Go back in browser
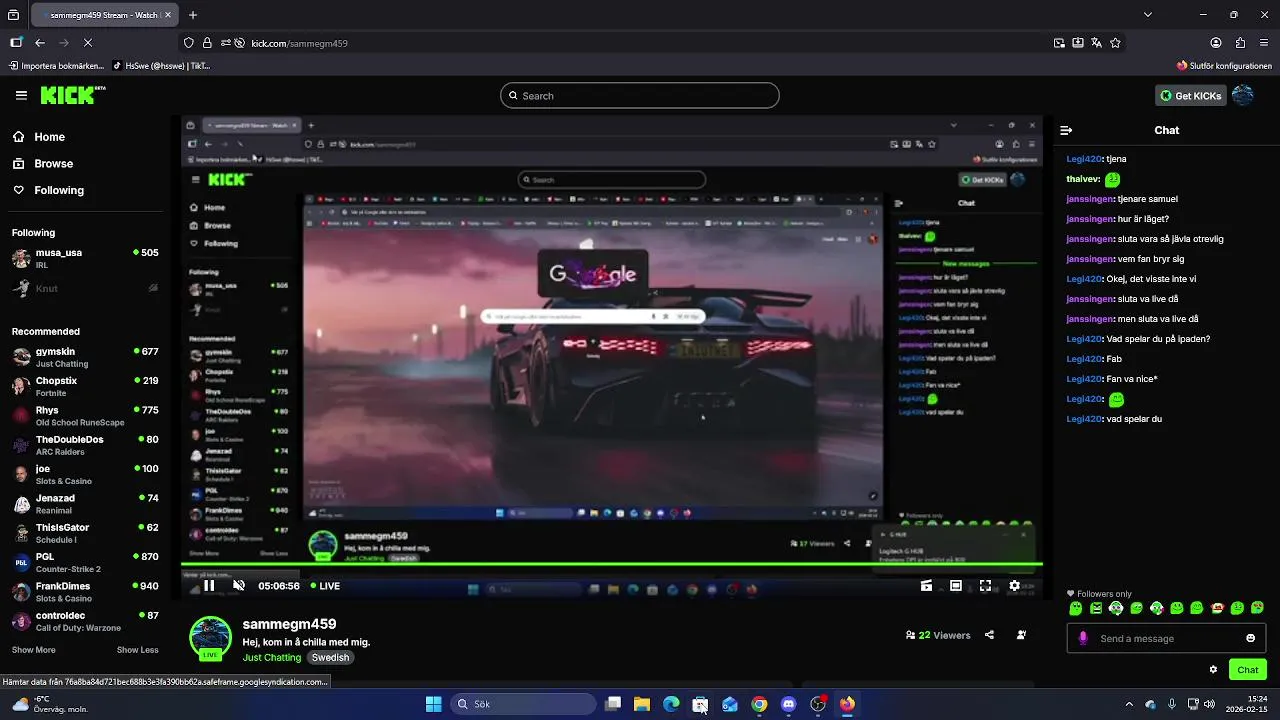Image resolution: width=1280 pixels, height=720 pixels. coord(40,43)
